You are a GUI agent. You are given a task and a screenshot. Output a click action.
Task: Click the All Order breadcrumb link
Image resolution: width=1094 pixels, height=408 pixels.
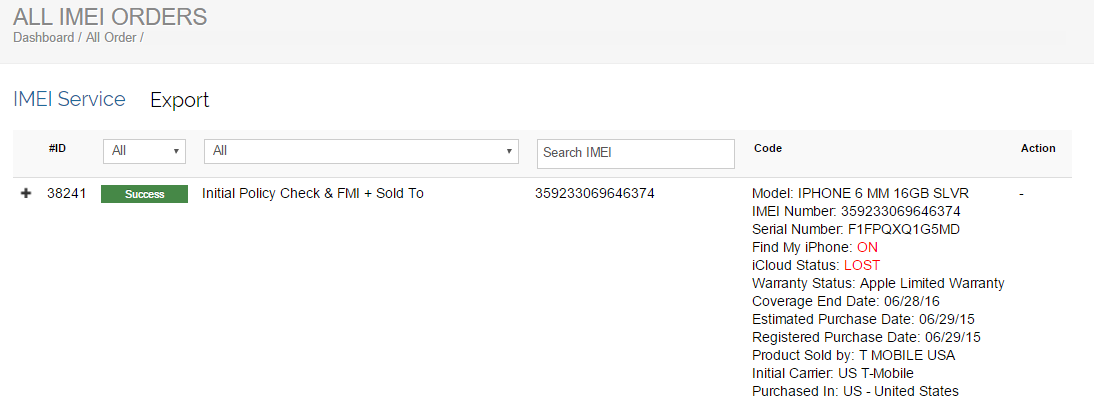tap(110, 38)
